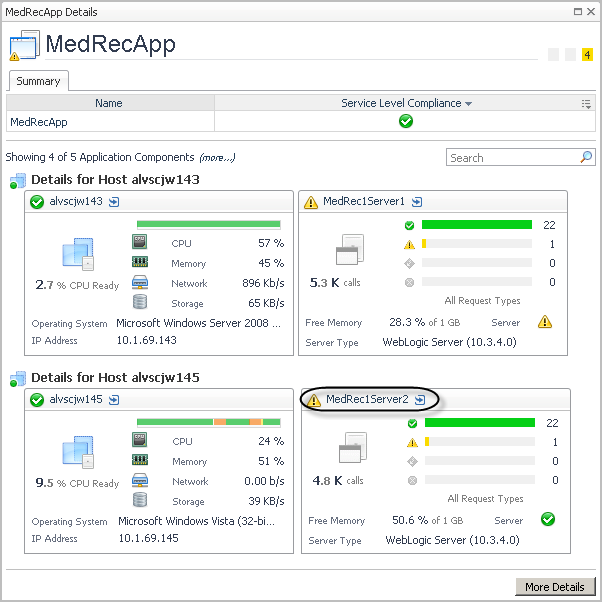Click the CPU chip icon for alvscjw143

[x=139, y=242]
